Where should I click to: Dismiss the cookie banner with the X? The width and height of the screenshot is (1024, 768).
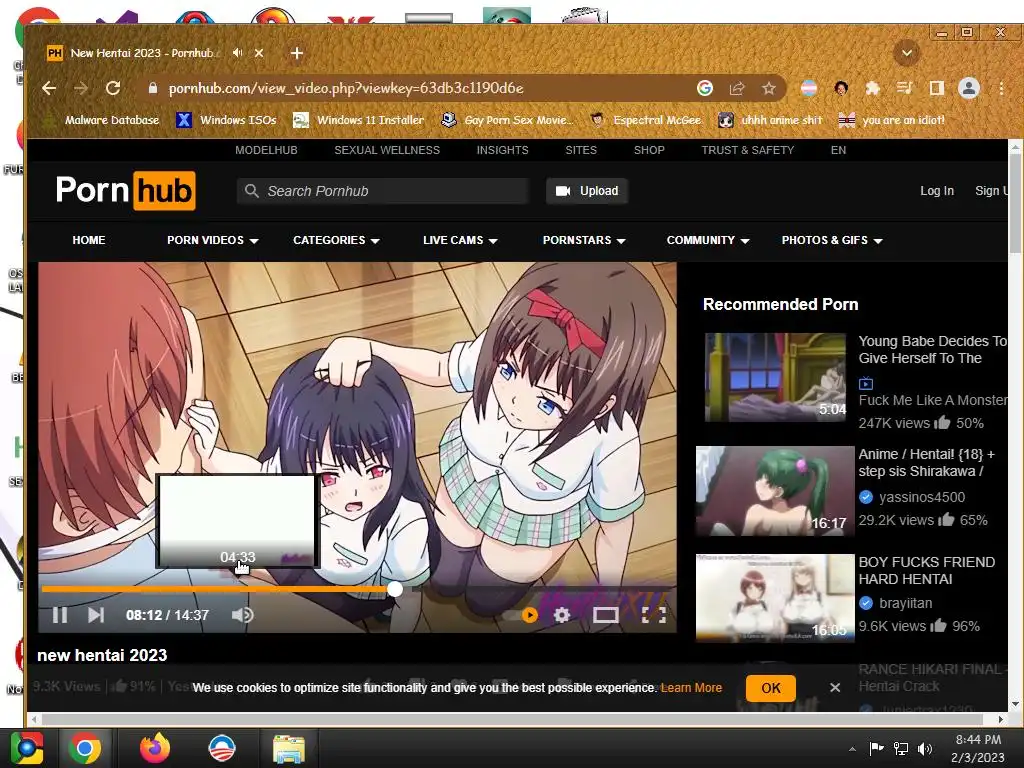835,688
